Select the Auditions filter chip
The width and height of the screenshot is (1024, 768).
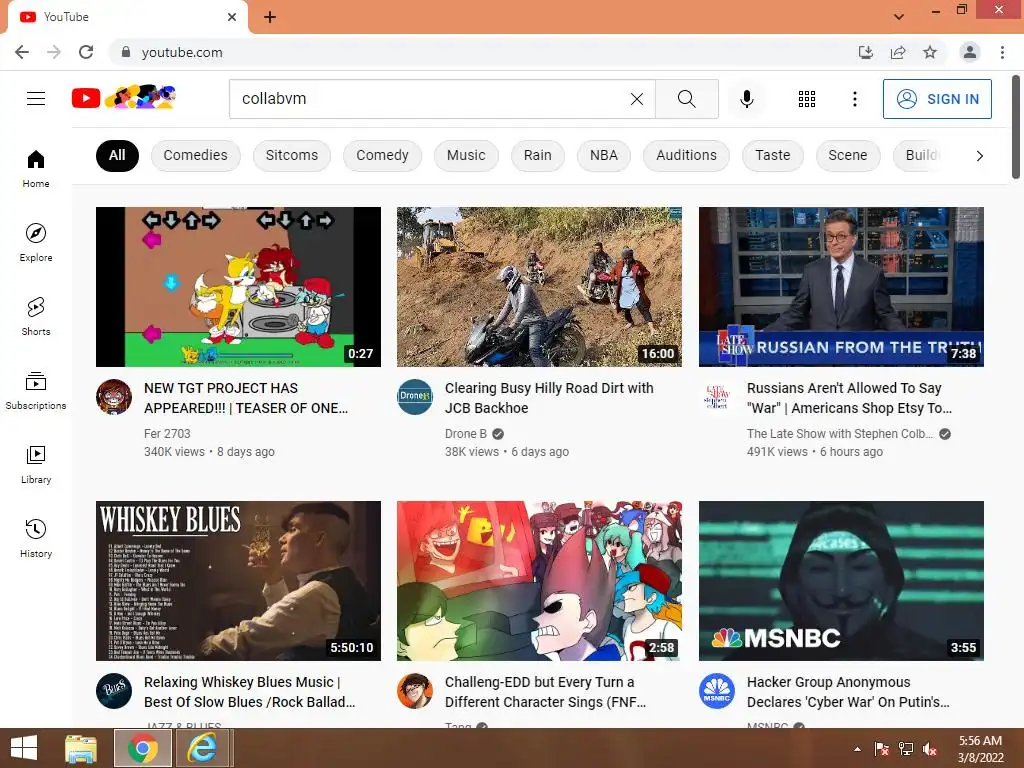[686, 155]
